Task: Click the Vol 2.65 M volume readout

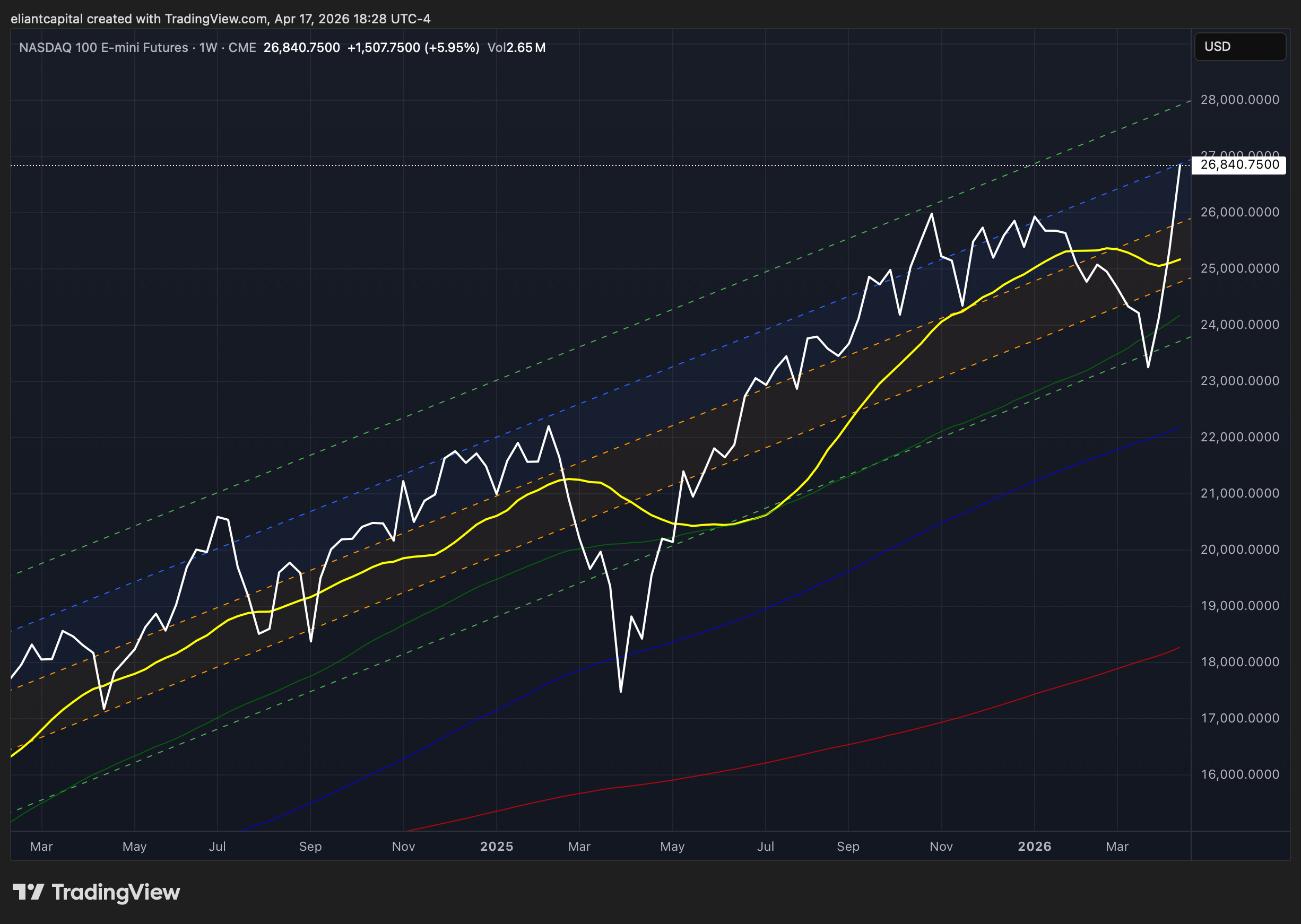Action: pos(516,48)
